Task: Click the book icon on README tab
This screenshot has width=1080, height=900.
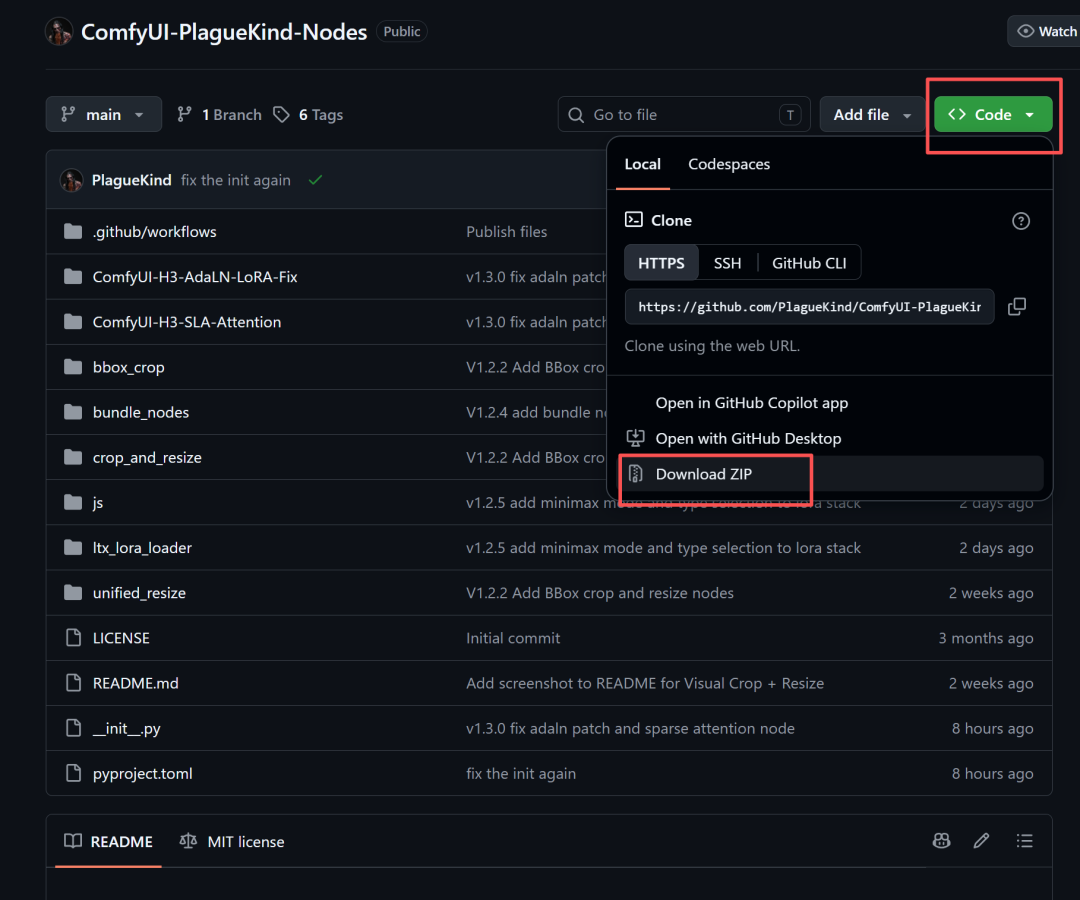Action: tap(72, 841)
